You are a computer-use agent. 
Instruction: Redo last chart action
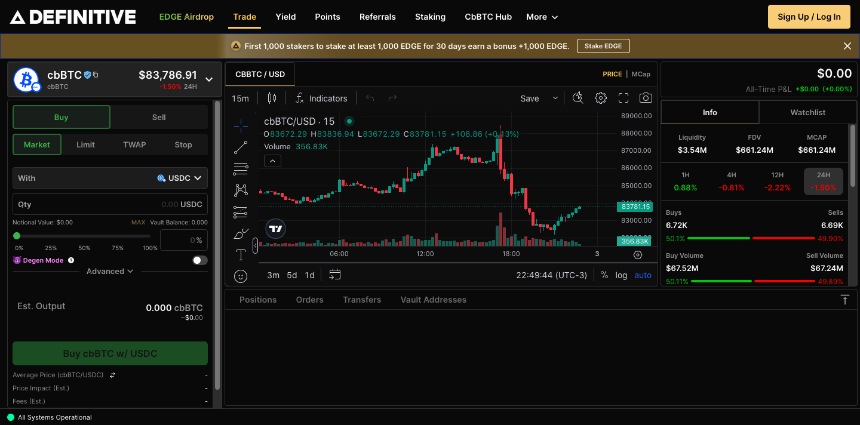(x=392, y=98)
